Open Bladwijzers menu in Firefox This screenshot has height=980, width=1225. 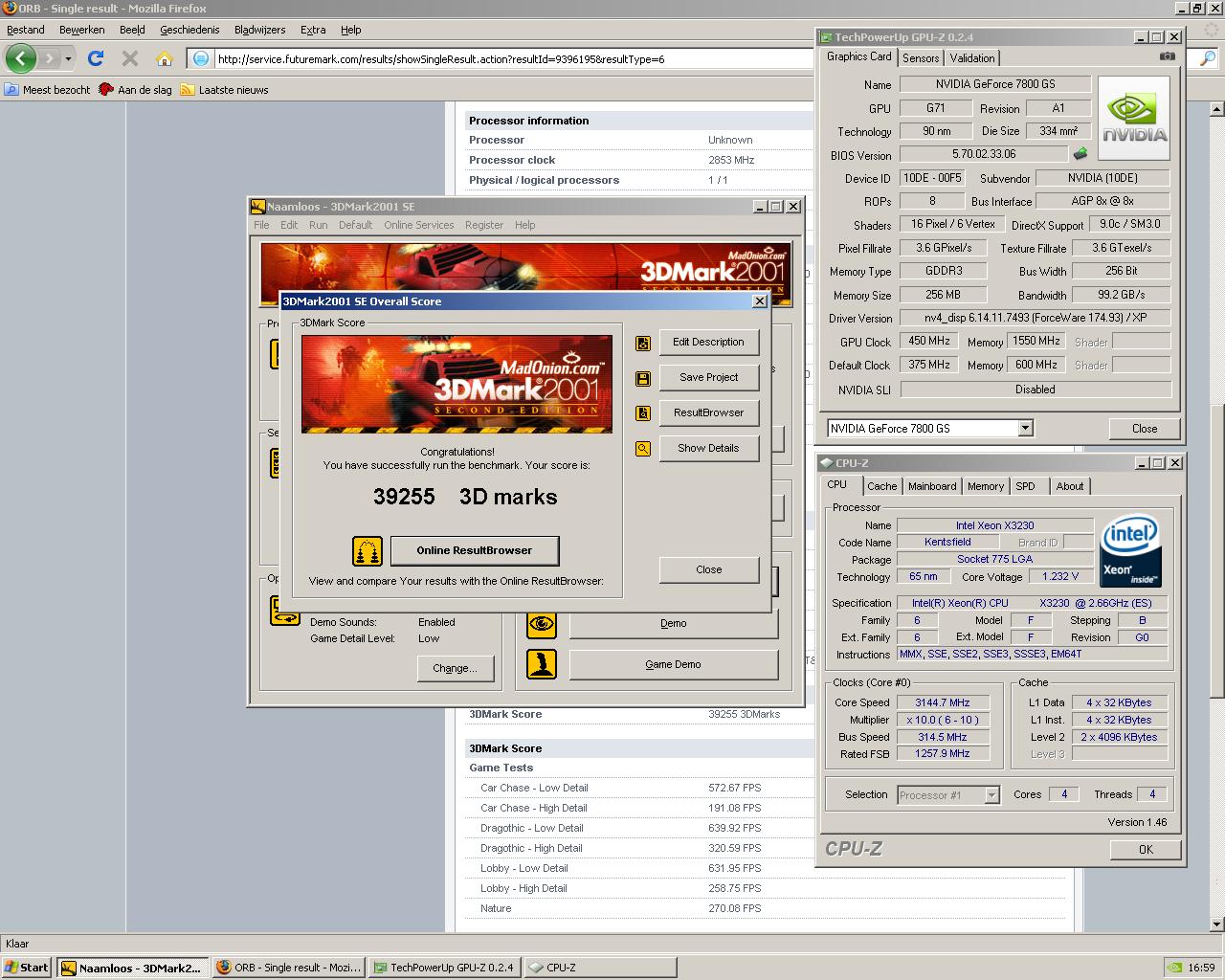pyautogui.click(x=259, y=30)
